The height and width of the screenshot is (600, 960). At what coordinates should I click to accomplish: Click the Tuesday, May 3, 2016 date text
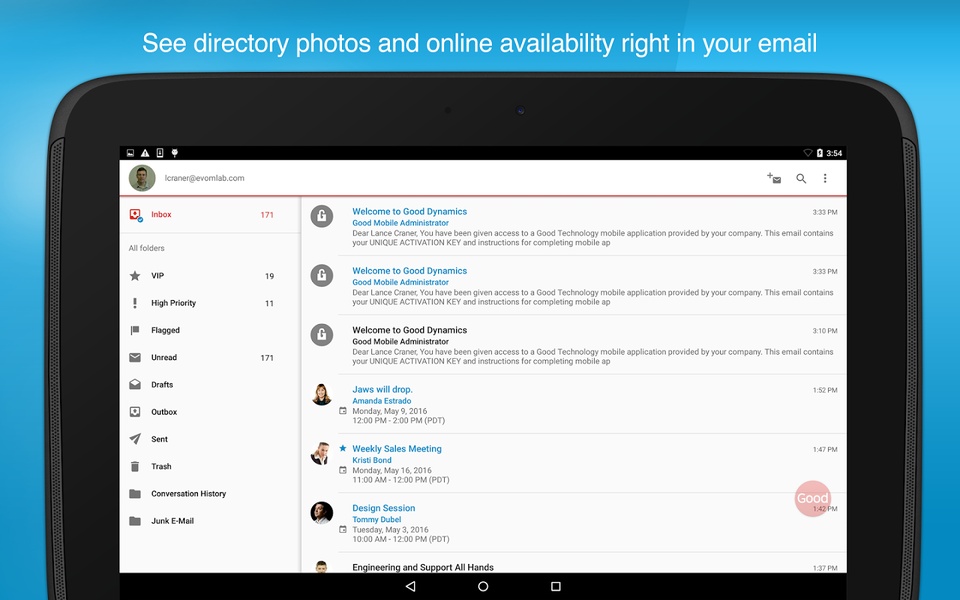click(x=390, y=530)
